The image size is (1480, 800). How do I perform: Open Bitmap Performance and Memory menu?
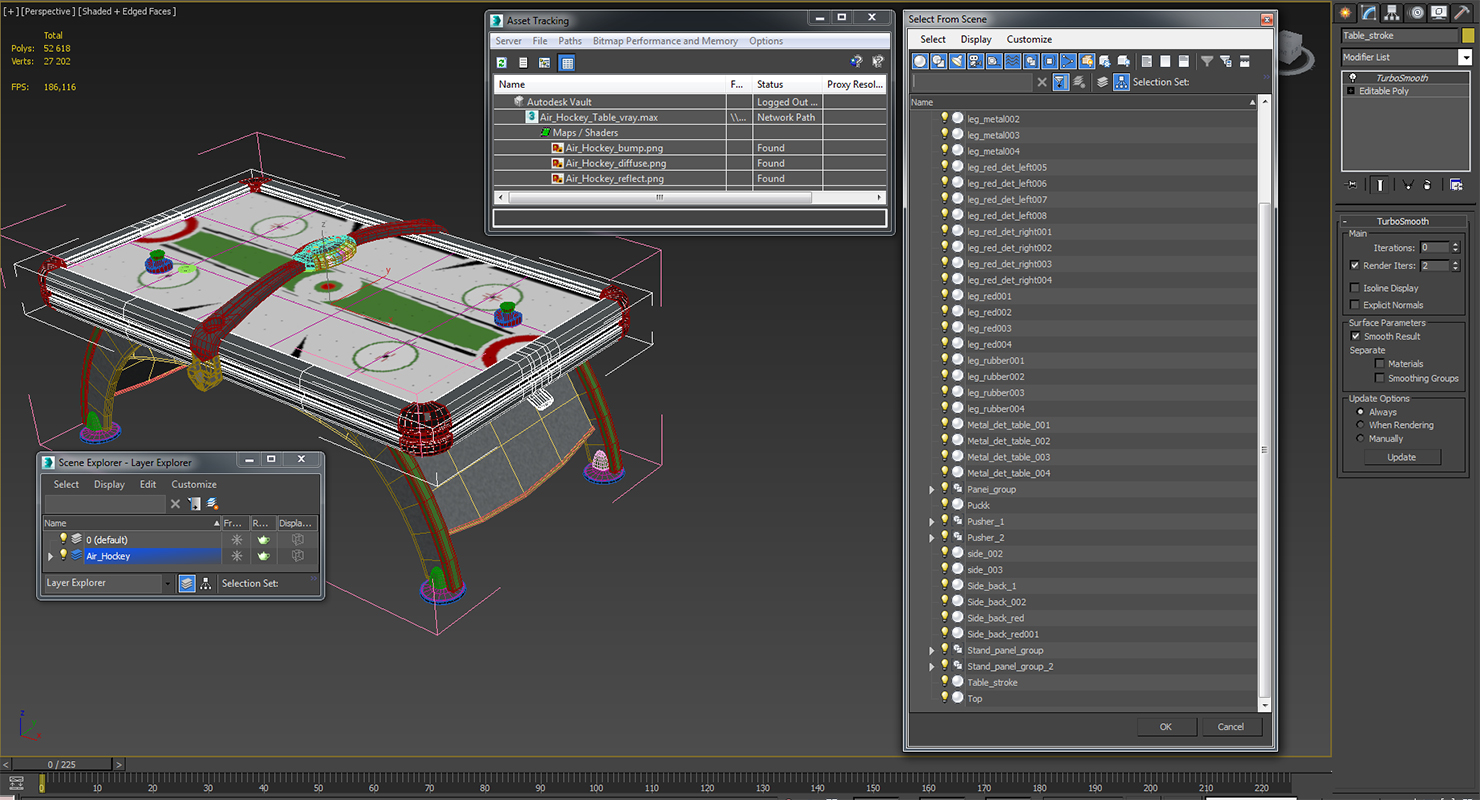(665, 41)
